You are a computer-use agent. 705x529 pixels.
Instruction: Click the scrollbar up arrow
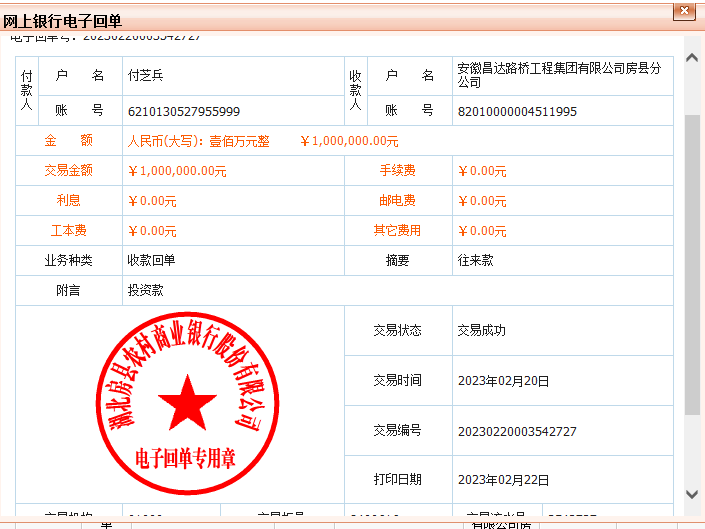[x=692, y=46]
